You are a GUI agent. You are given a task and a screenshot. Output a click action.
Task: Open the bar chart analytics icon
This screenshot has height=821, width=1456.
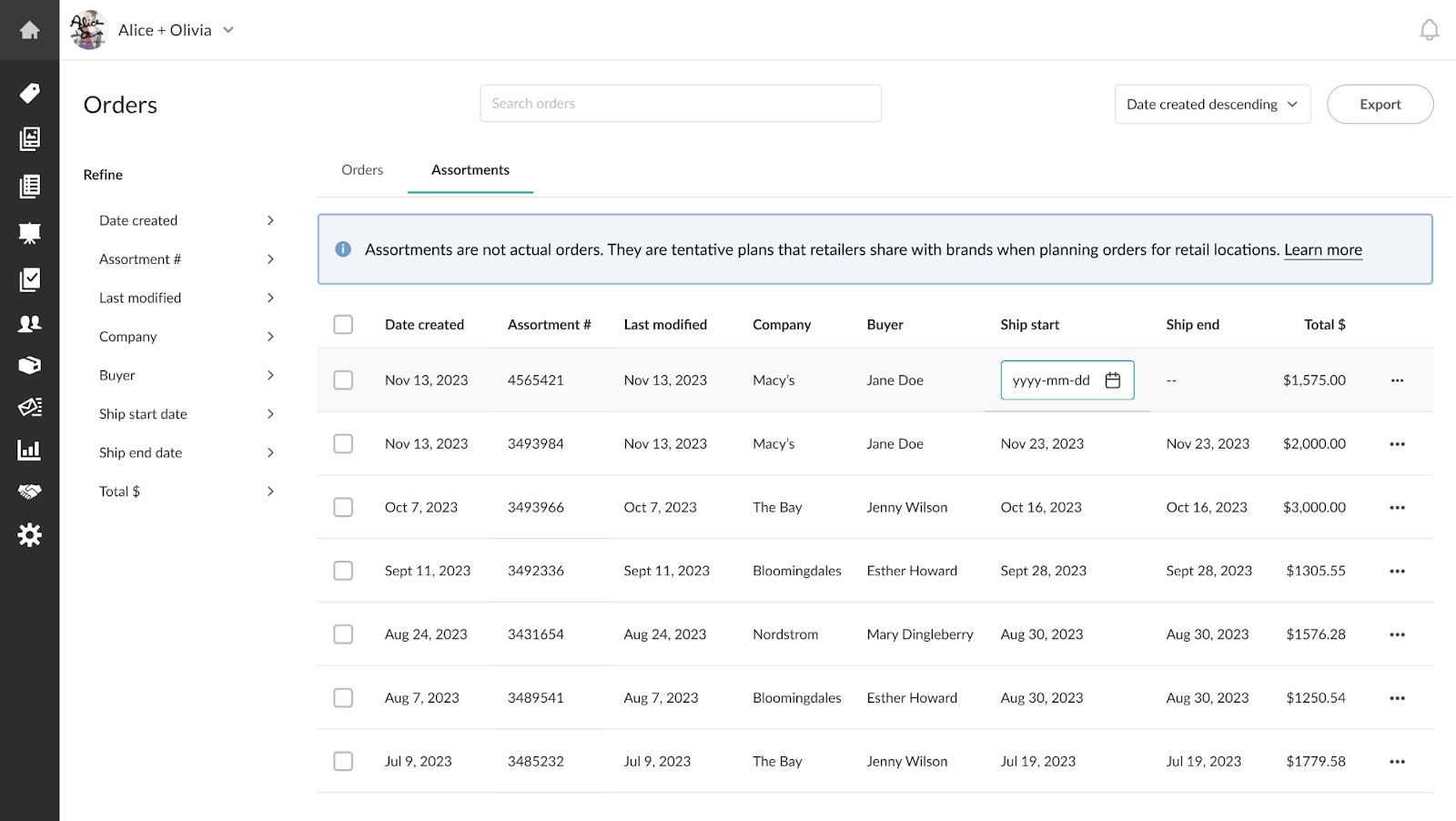click(29, 450)
